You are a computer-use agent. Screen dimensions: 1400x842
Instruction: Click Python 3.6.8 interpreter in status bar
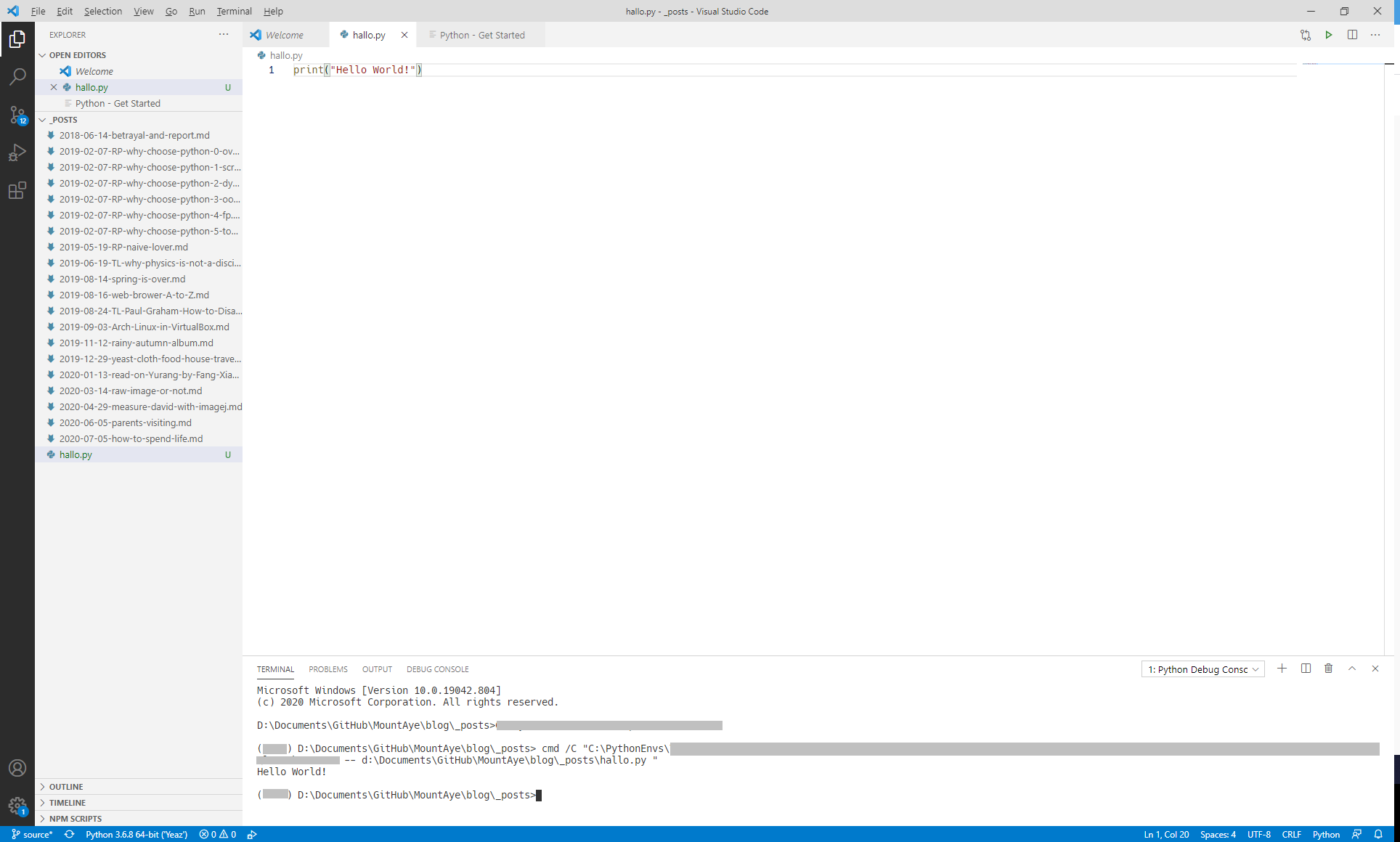137,835
